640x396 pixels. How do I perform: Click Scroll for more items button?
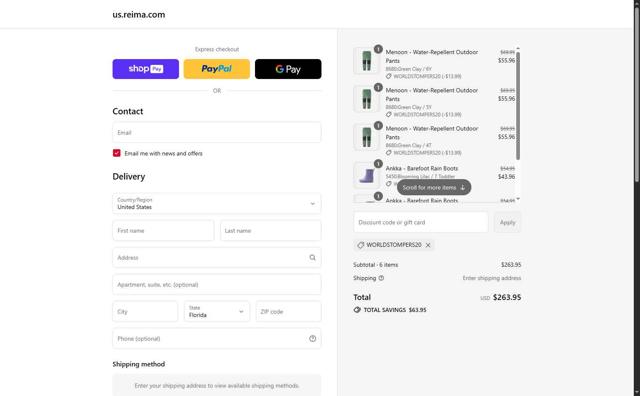click(434, 187)
